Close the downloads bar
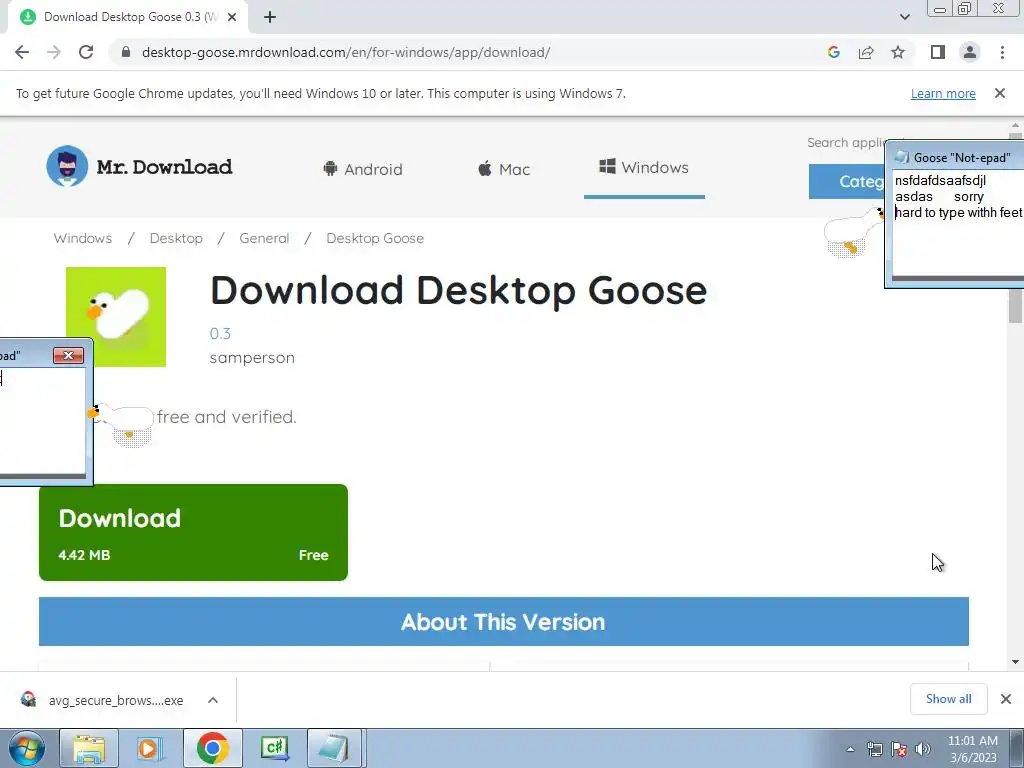 pos(1006,699)
